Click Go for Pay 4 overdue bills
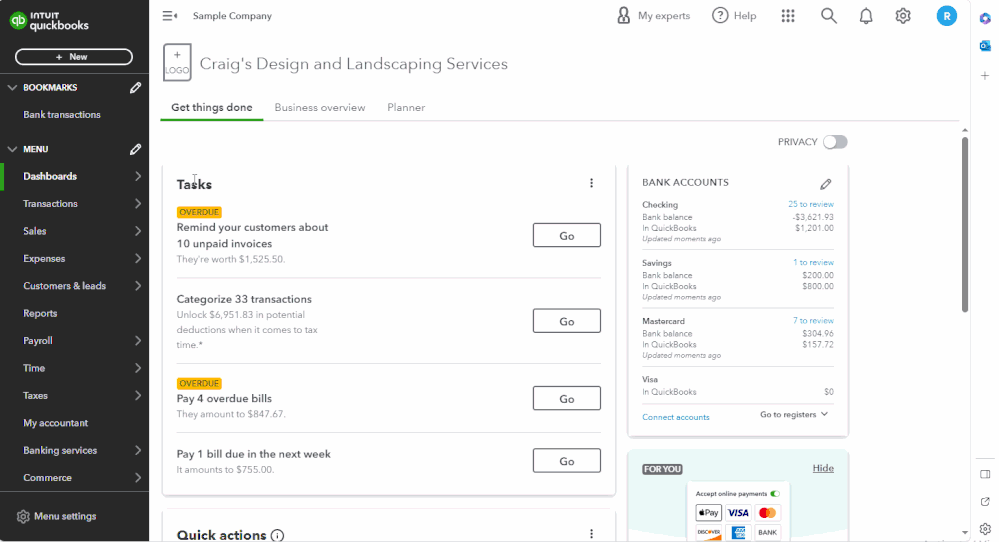The image size is (999, 542). point(566,398)
